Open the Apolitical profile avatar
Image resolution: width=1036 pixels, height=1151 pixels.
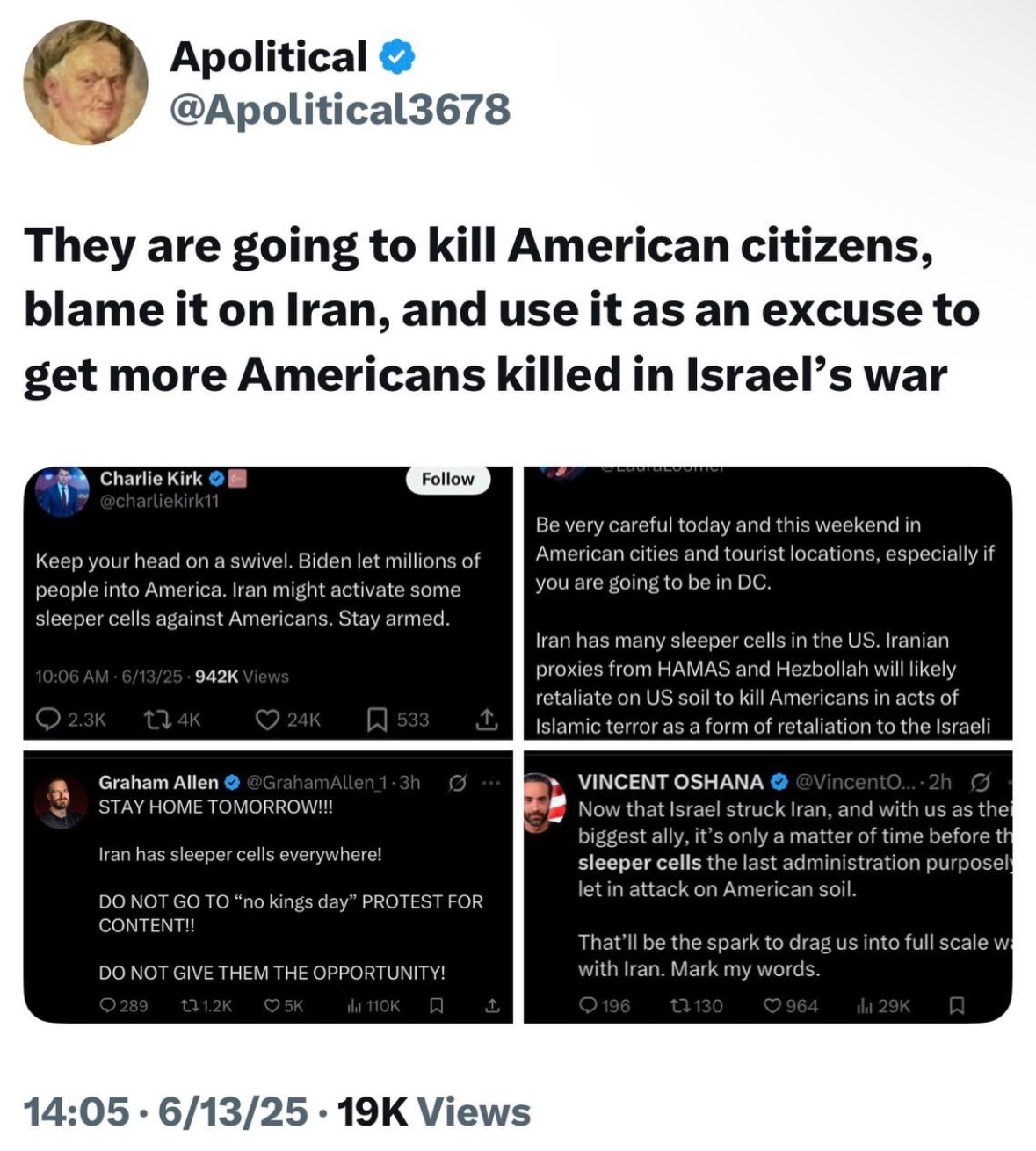point(85,83)
